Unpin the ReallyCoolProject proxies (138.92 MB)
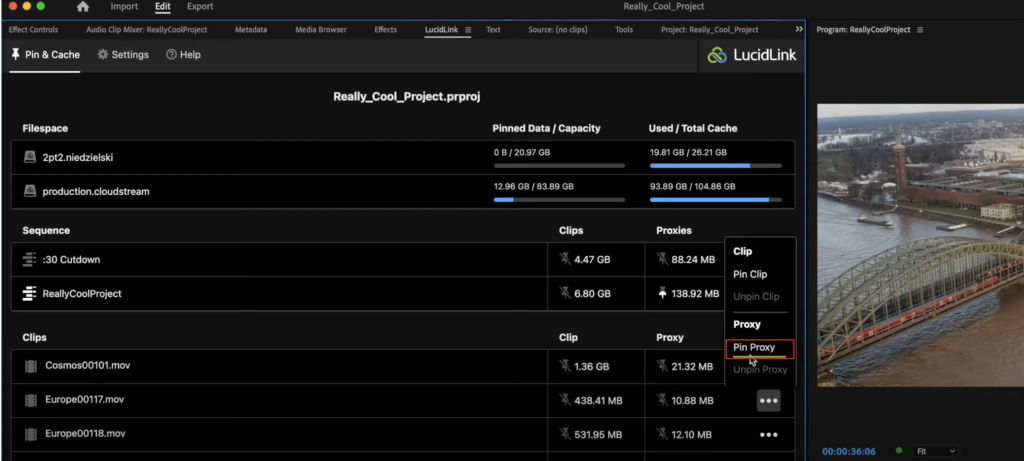 point(662,293)
